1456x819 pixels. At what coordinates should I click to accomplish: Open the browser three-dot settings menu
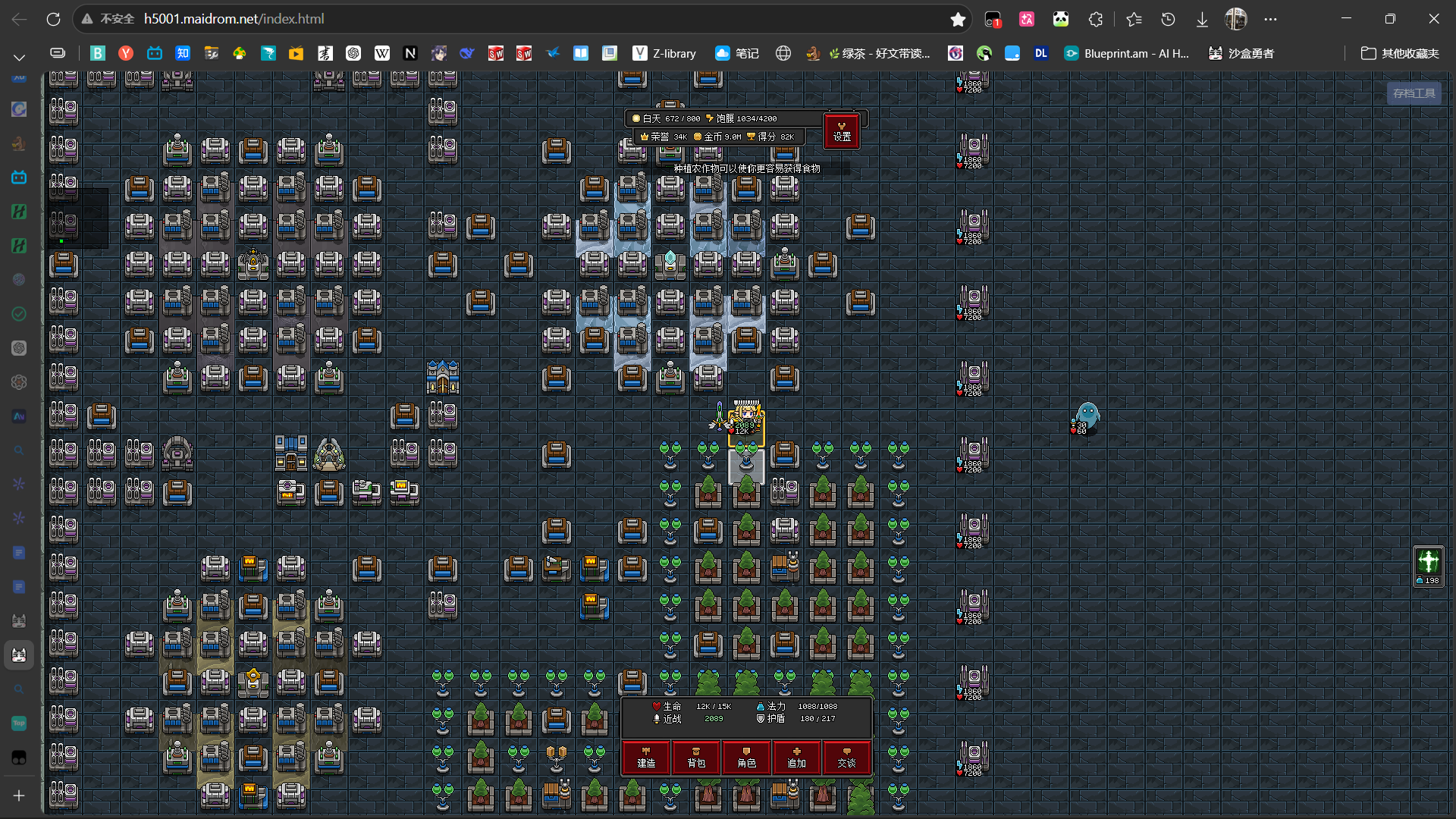tap(1270, 19)
